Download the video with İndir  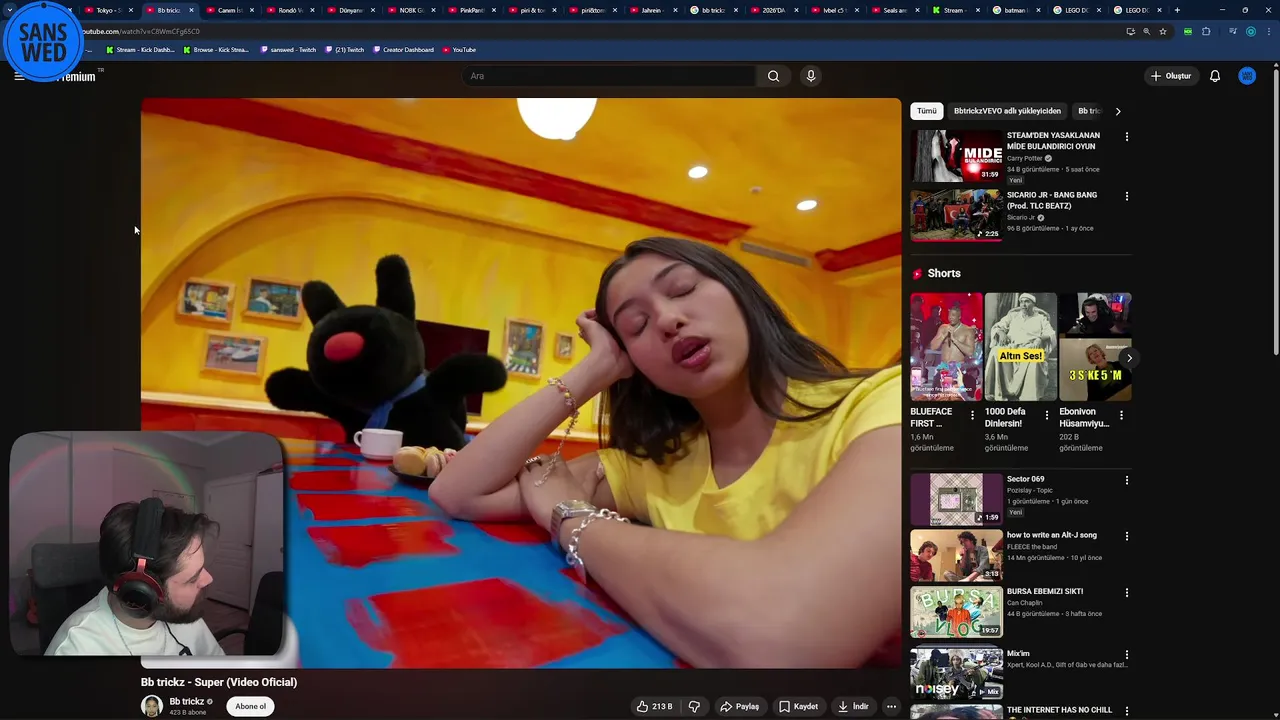[x=854, y=706]
